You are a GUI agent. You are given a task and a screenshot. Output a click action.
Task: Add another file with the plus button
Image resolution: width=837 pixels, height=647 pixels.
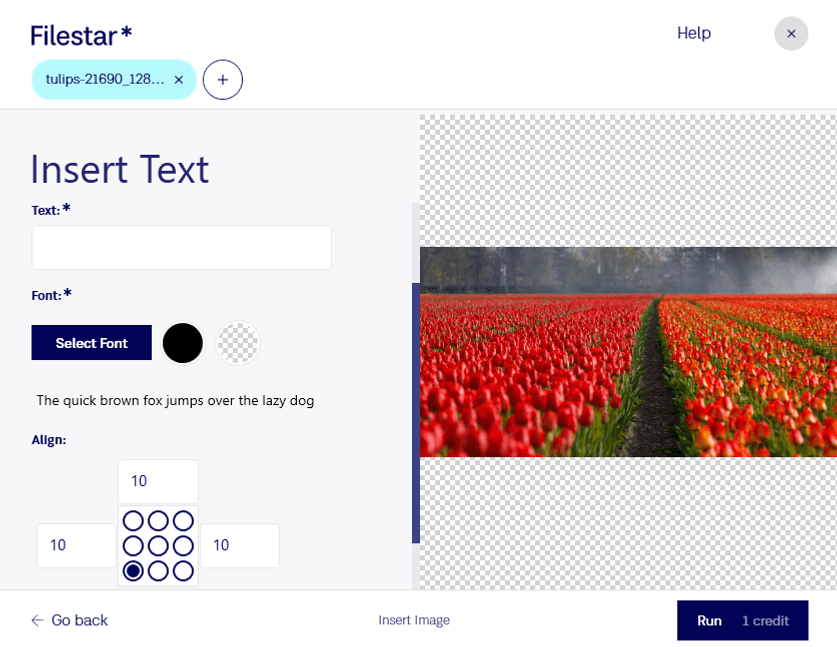tap(223, 80)
